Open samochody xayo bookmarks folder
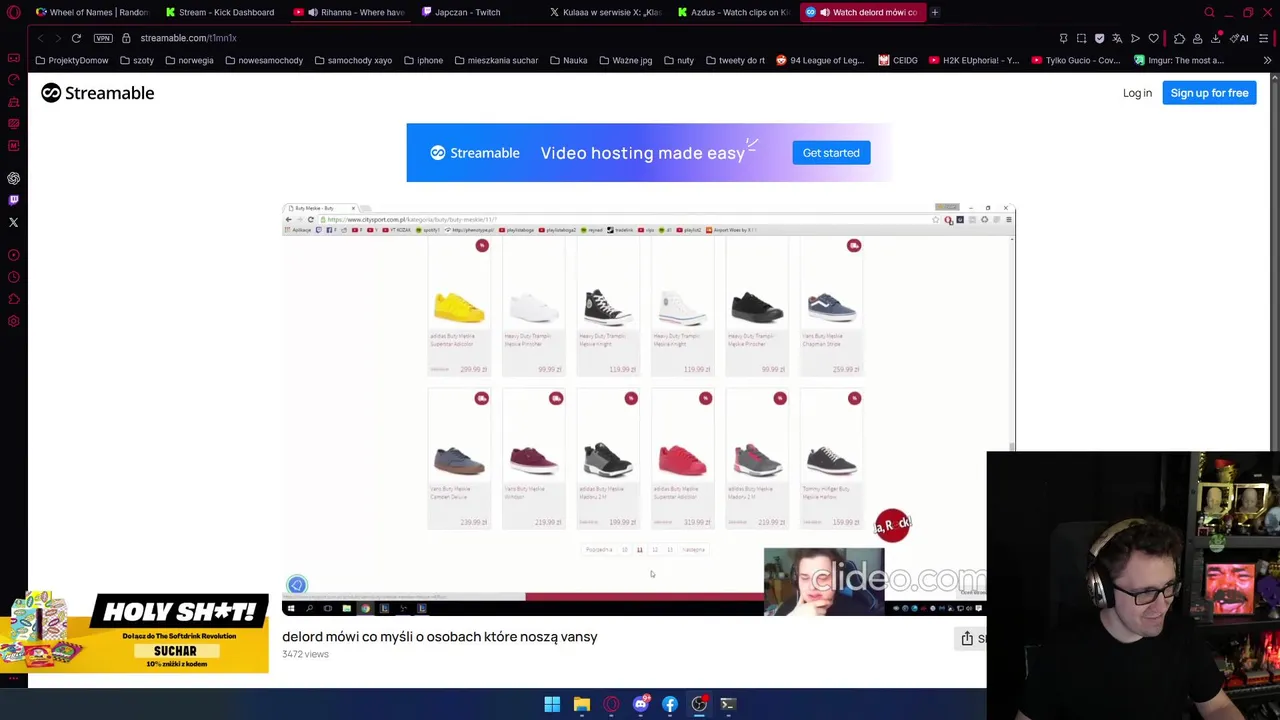Image resolution: width=1280 pixels, height=720 pixels. [353, 60]
